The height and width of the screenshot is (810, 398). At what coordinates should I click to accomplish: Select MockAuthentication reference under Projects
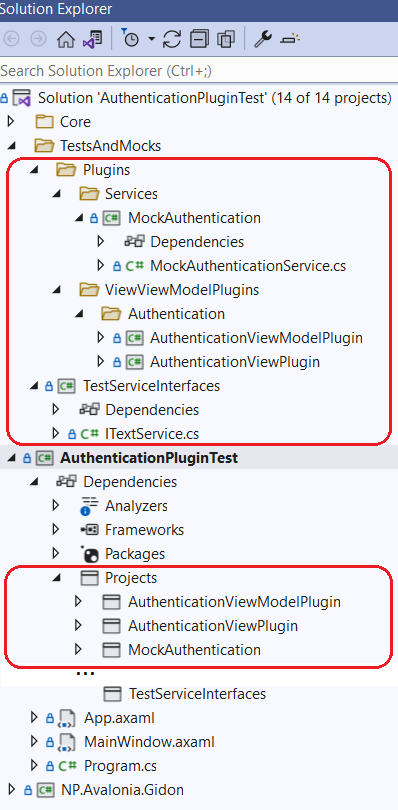(x=194, y=649)
